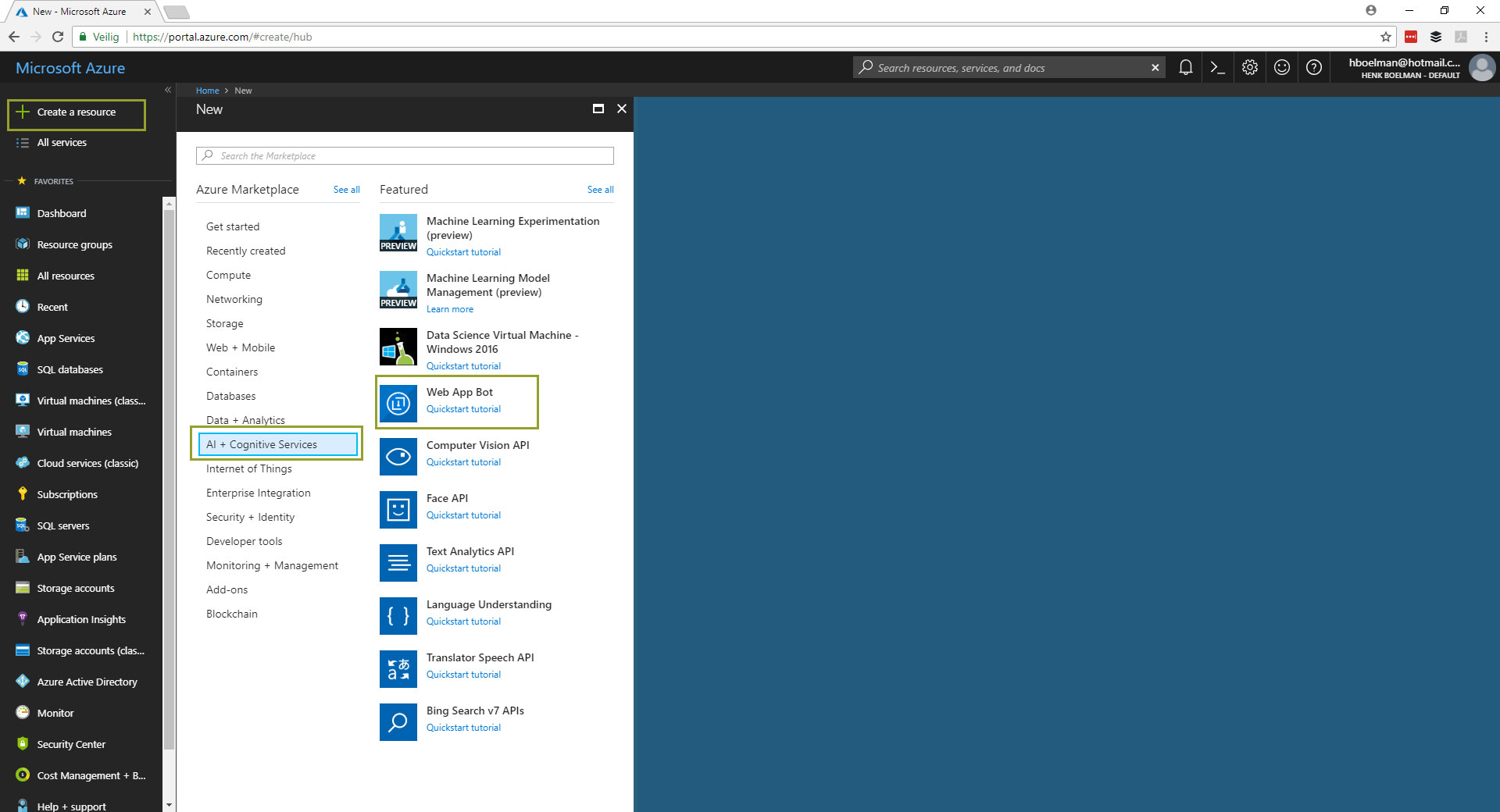The width and height of the screenshot is (1500, 812).
Task: Click the feedback smiley icon
Action: click(1282, 68)
